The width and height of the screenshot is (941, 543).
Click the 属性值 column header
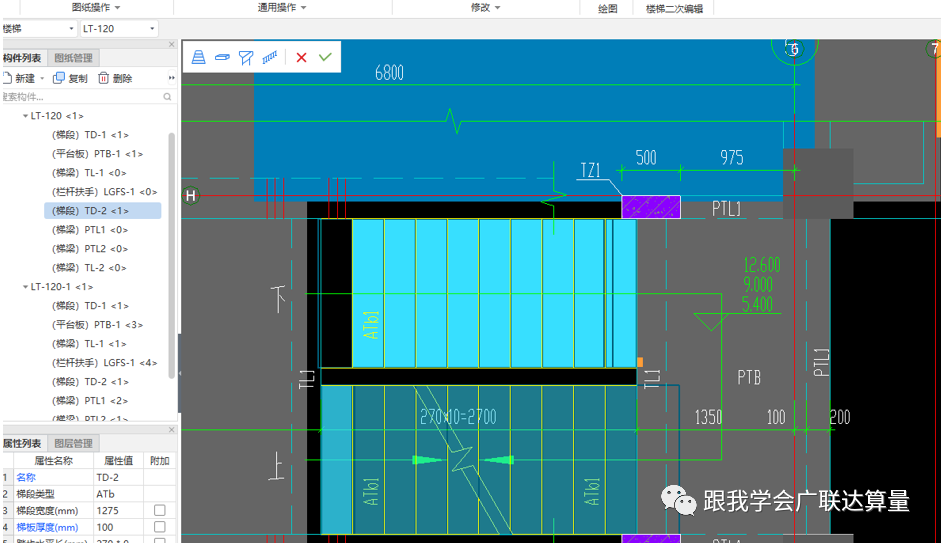pyautogui.click(x=118, y=461)
